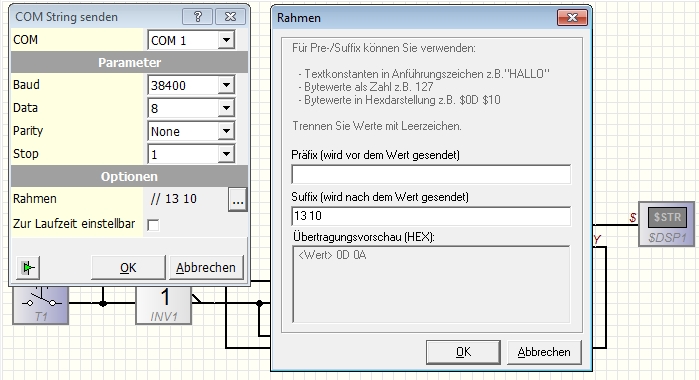The image size is (699, 380).
Task: Click the Suffix field containing 13 10
Action: coord(431,216)
